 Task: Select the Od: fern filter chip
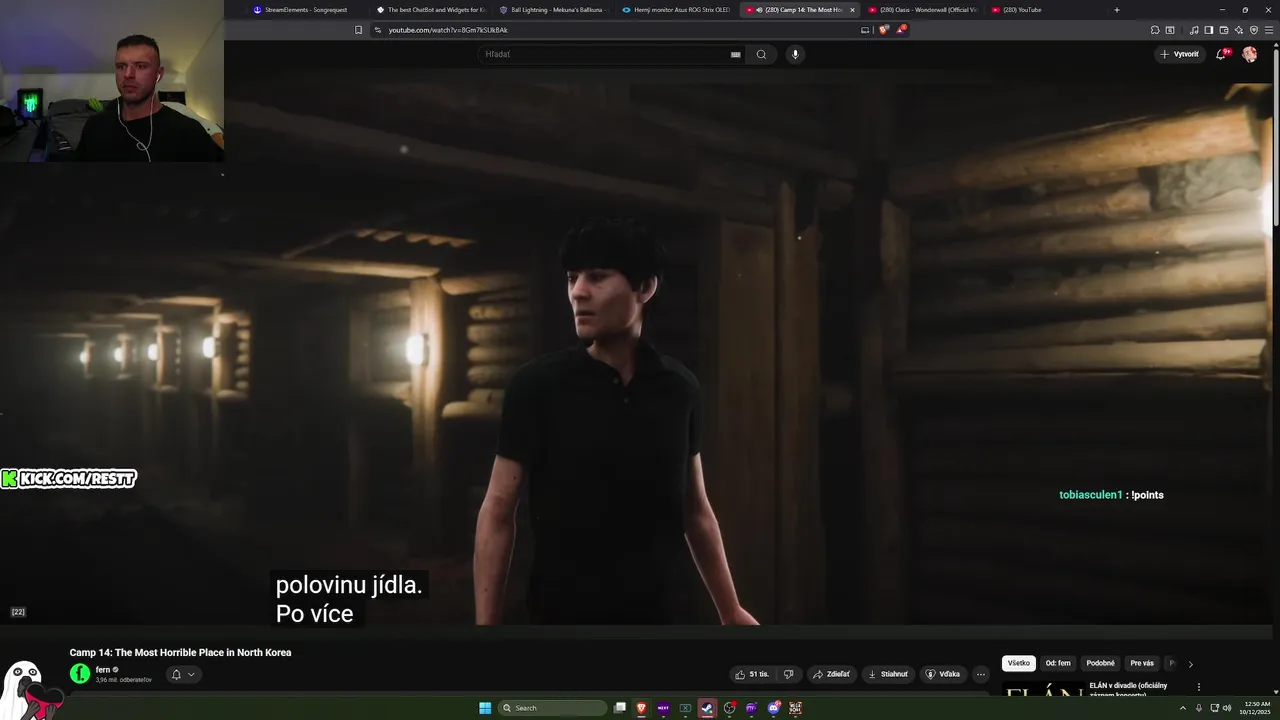pos(1058,663)
